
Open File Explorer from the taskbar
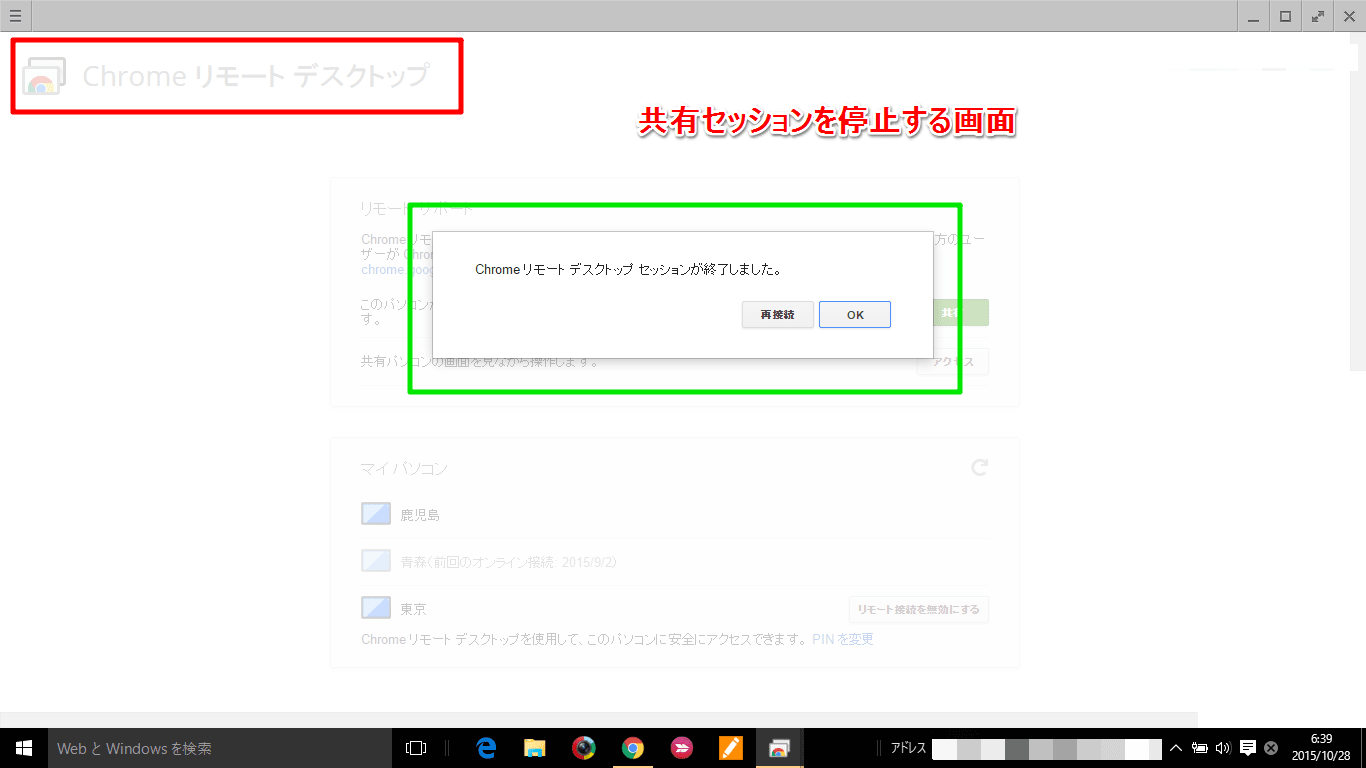coord(535,748)
